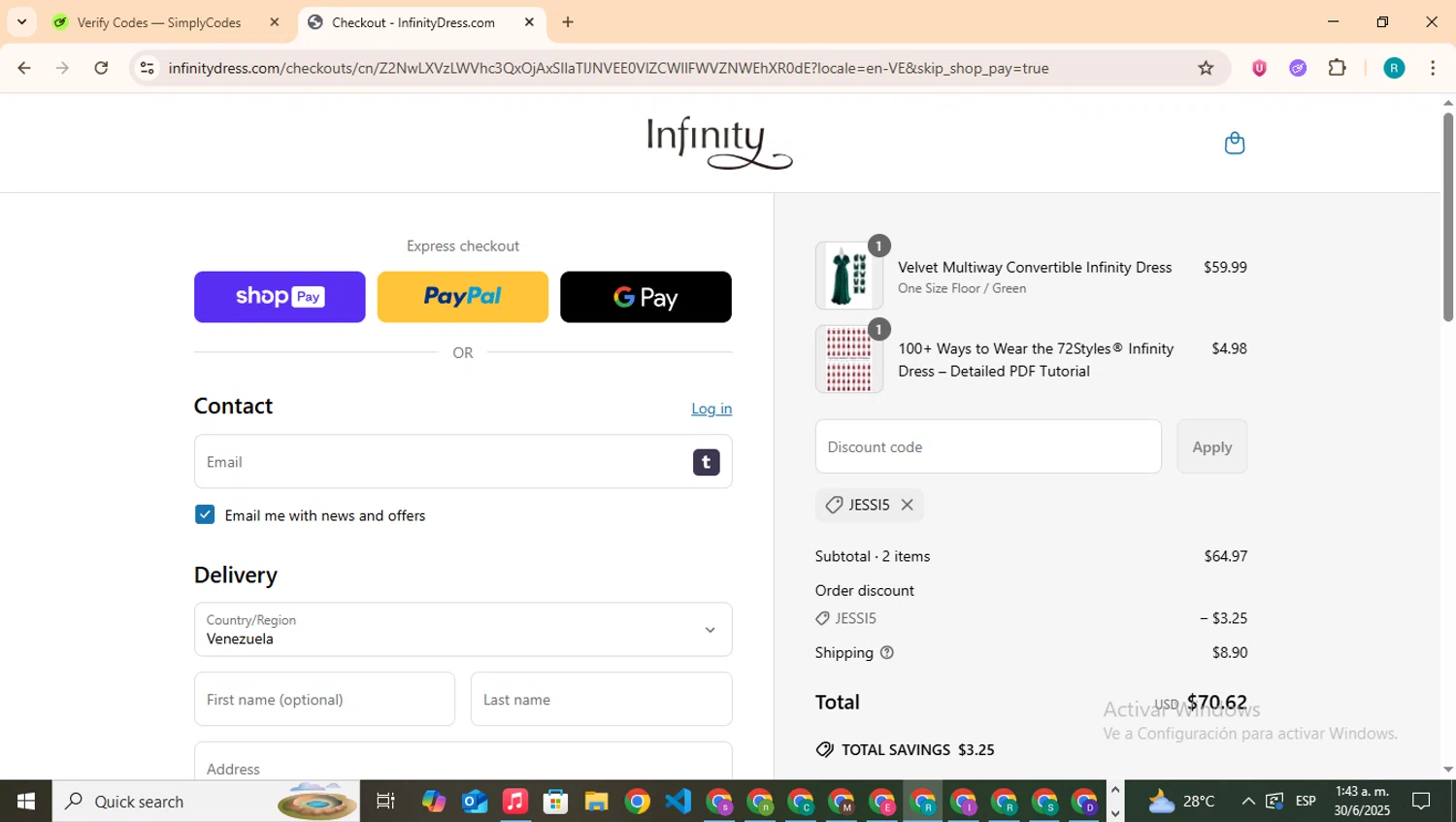Open Task View on the taskbar

click(385, 802)
